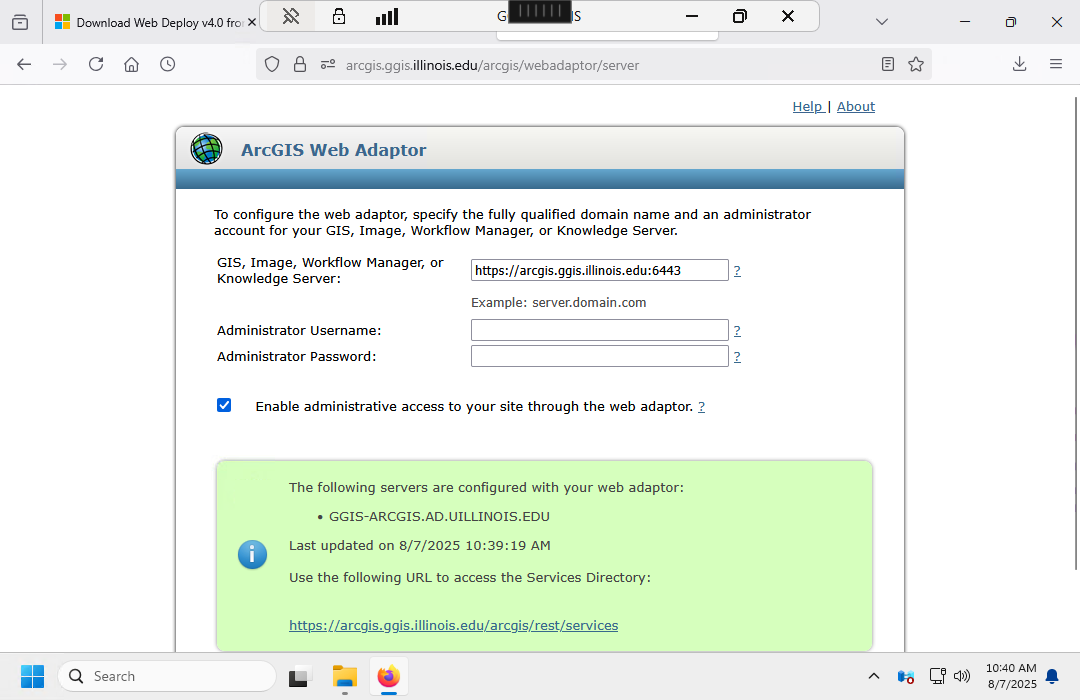This screenshot has height=700, width=1080.
Task: Click the Windows Start button
Action: (32, 677)
